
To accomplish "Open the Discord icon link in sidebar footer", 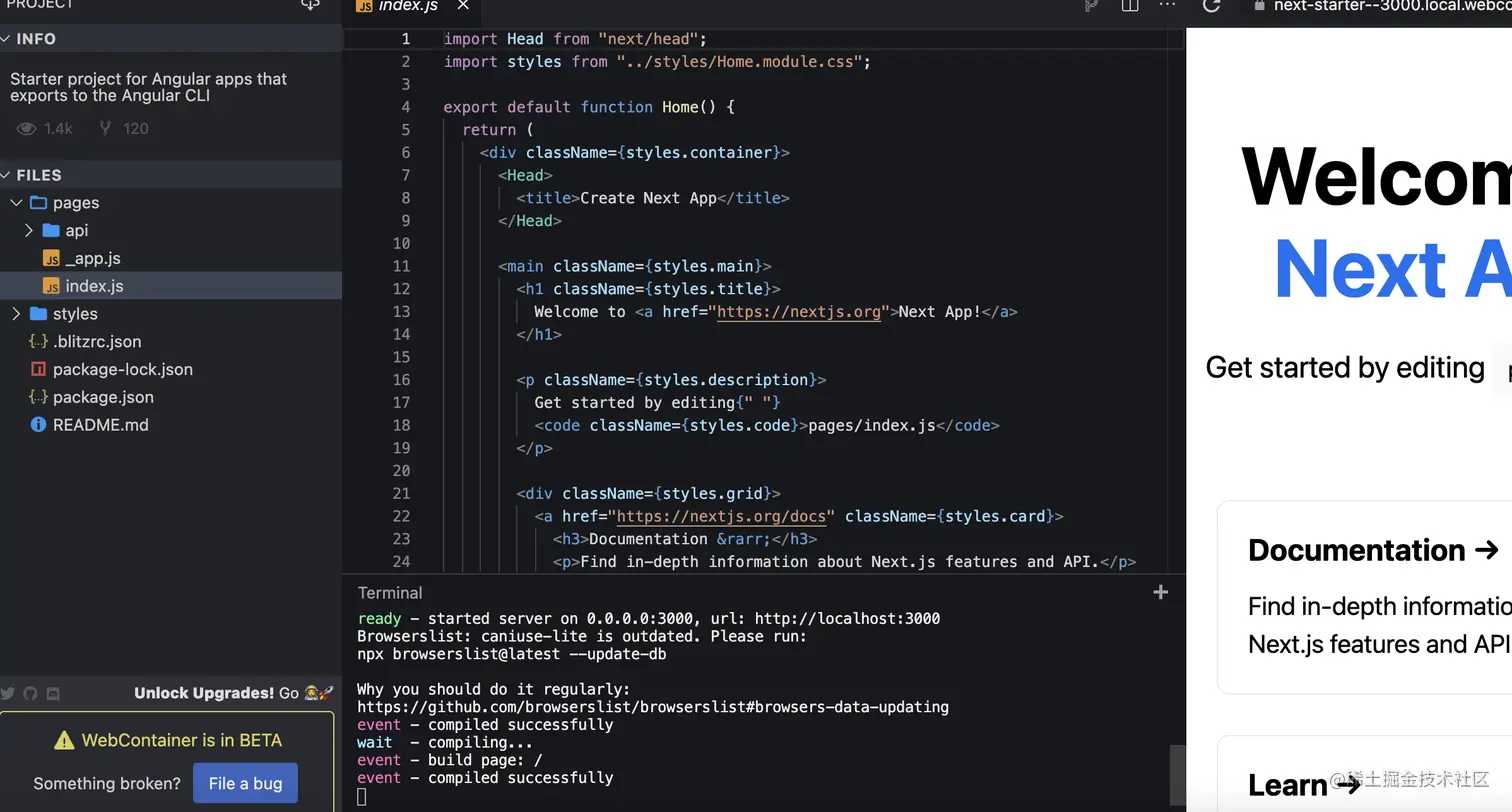I will [x=53, y=693].
